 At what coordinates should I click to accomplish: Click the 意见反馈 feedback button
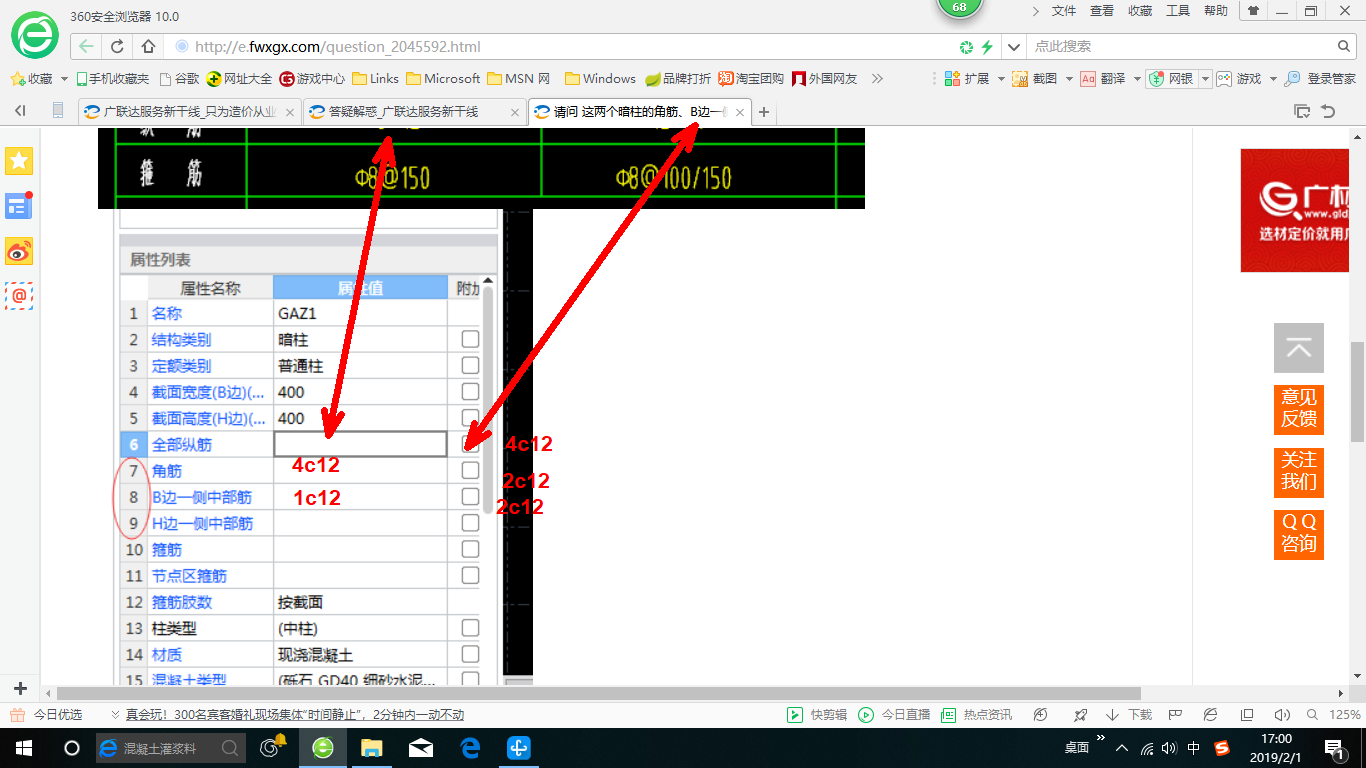(x=1299, y=409)
